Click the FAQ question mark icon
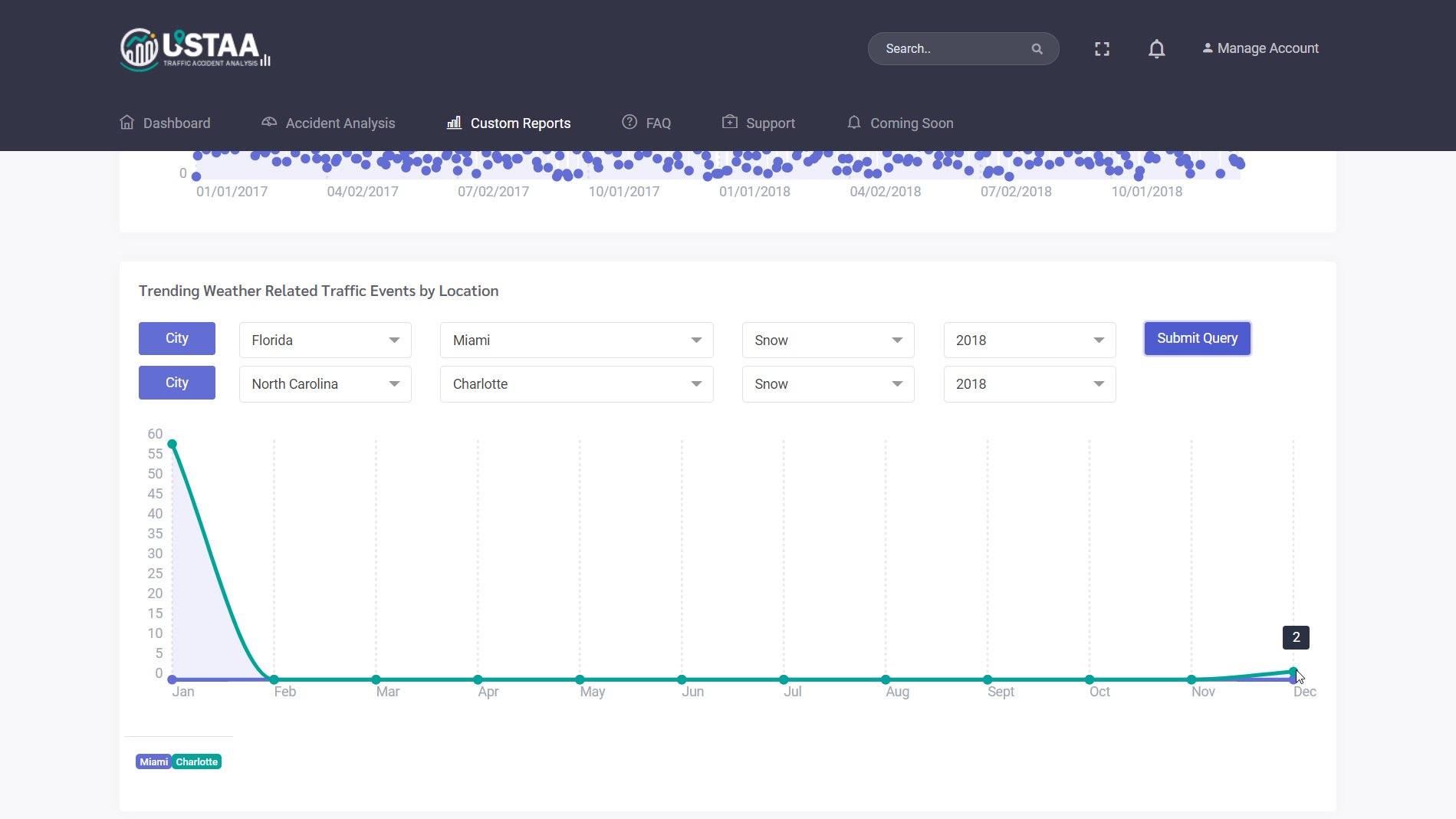 point(629,123)
